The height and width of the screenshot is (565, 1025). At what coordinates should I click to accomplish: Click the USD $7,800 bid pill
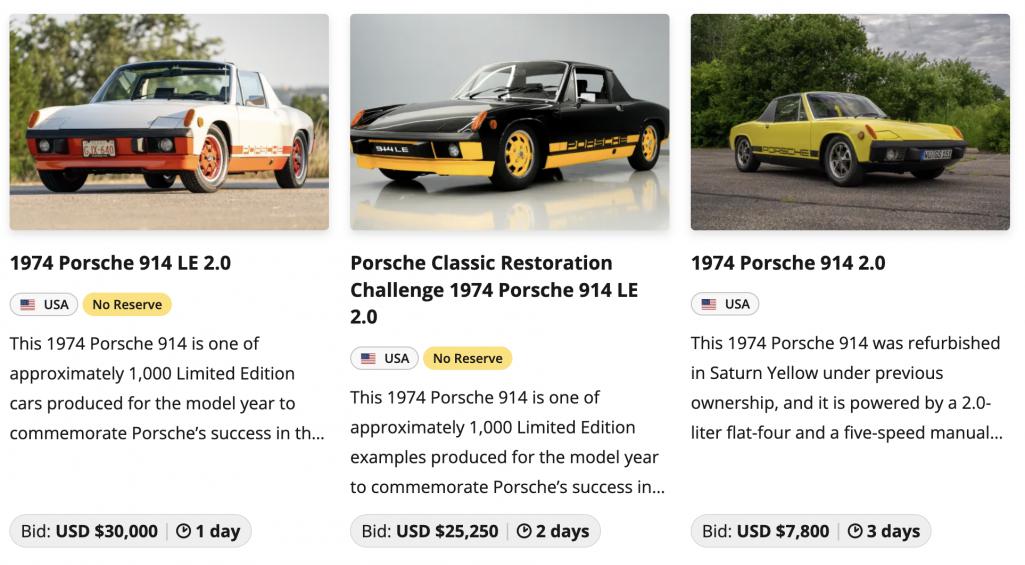click(x=811, y=531)
